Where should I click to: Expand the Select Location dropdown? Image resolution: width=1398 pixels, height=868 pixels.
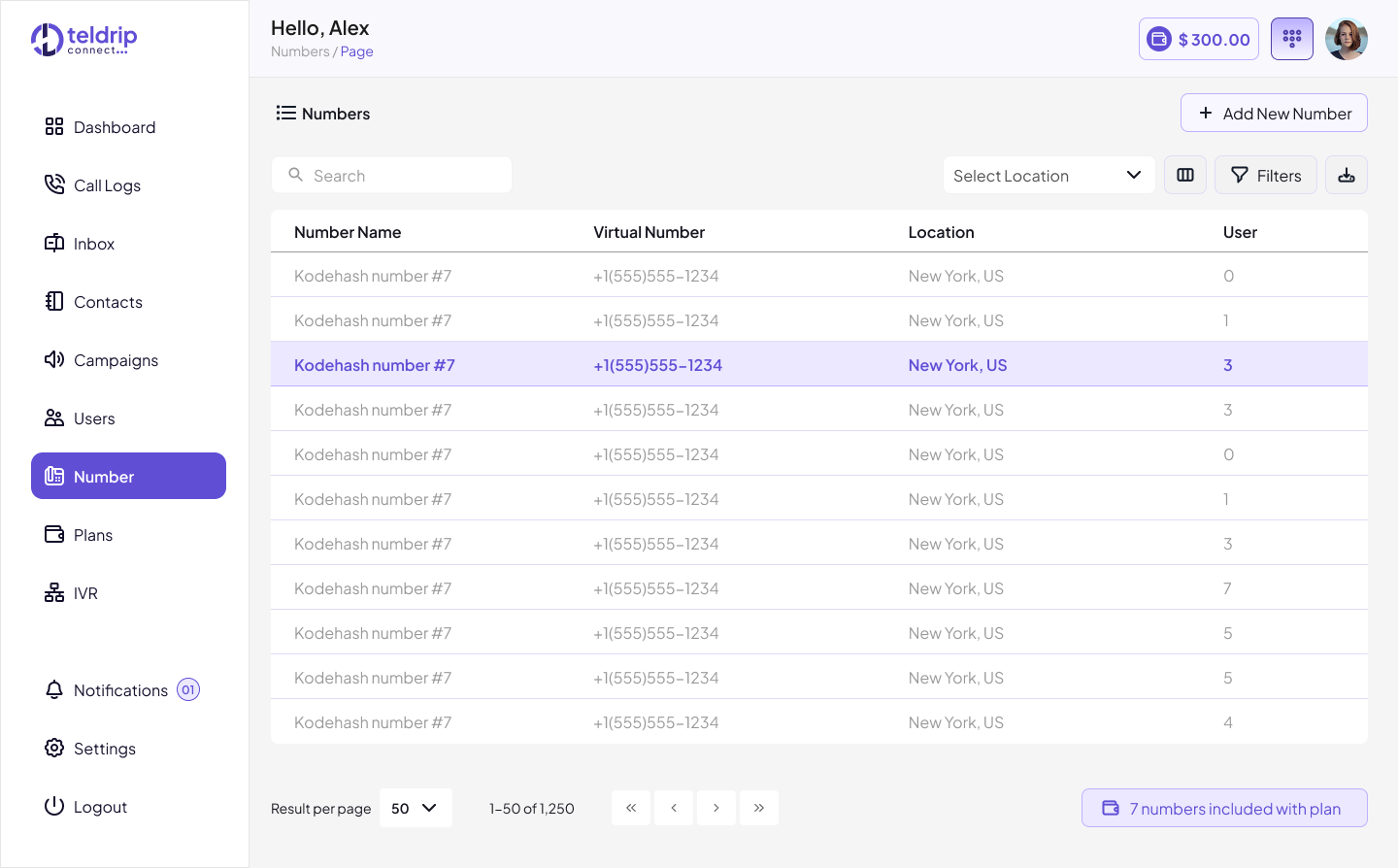1048,176
